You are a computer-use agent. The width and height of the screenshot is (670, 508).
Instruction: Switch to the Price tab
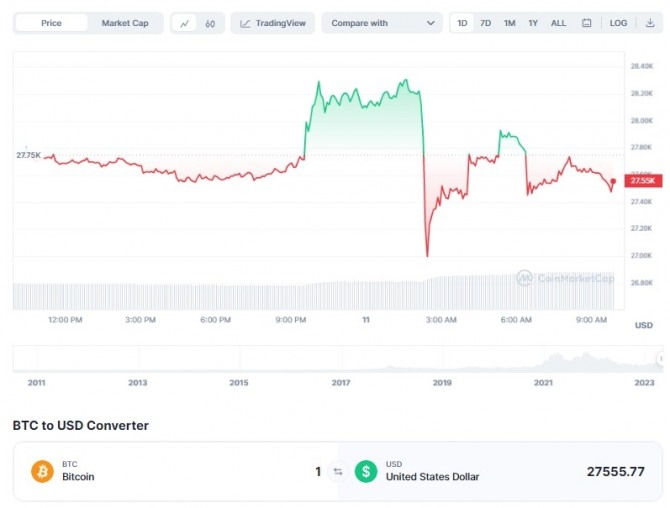pos(51,23)
